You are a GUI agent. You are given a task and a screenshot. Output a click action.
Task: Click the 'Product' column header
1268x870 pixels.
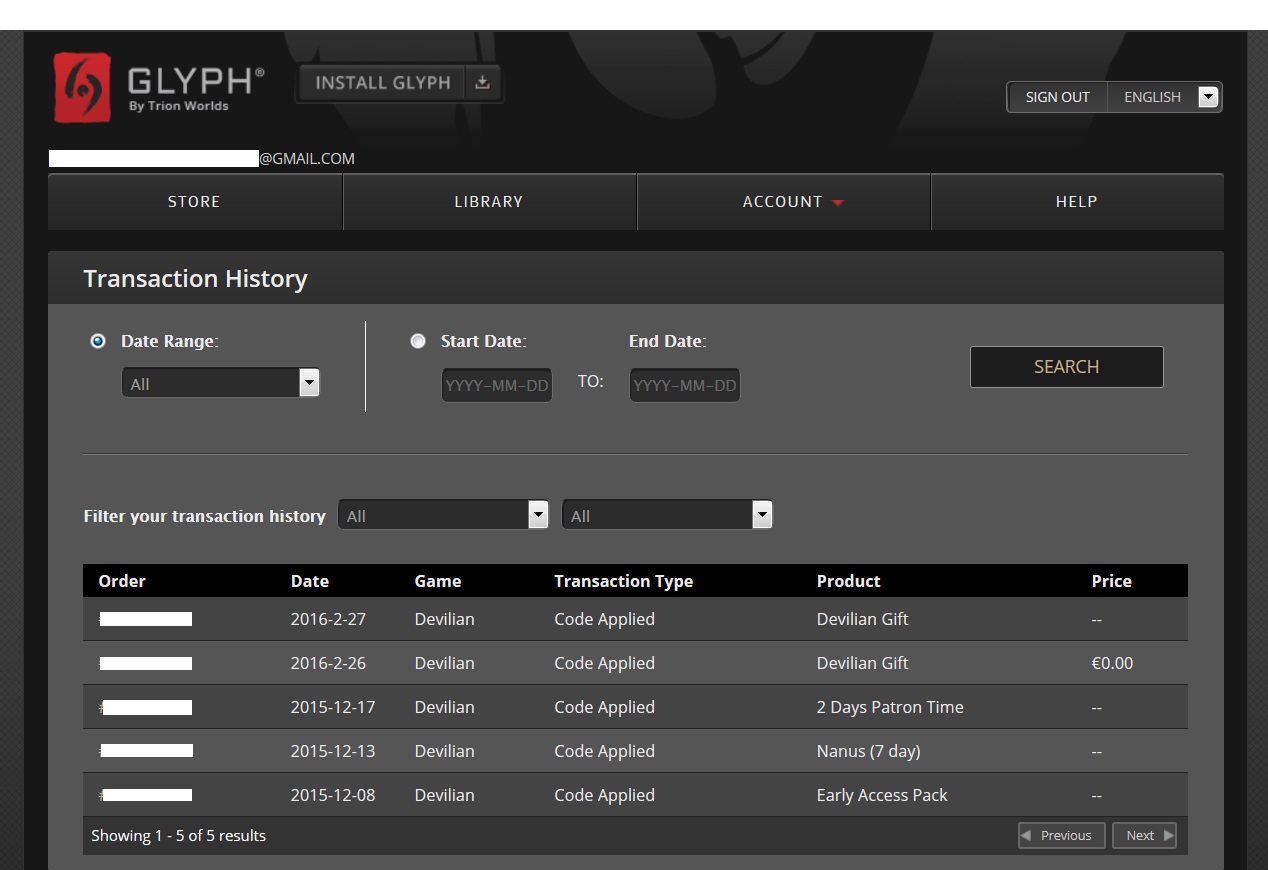pos(849,581)
